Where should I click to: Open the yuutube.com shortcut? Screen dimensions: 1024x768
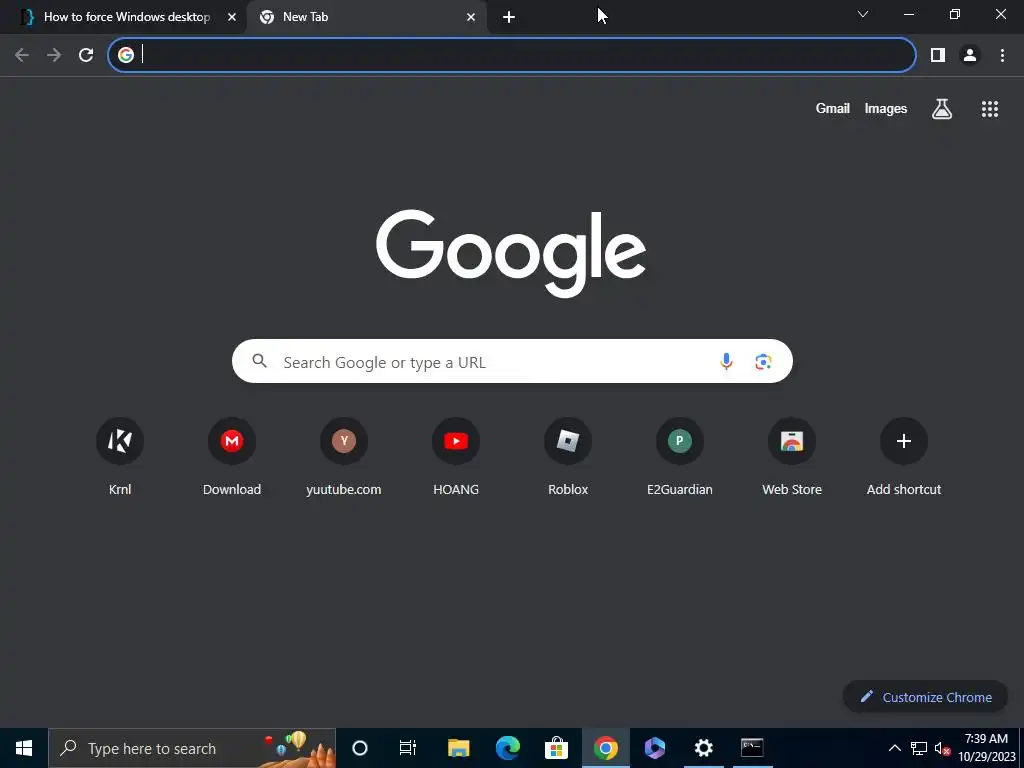[344, 457]
